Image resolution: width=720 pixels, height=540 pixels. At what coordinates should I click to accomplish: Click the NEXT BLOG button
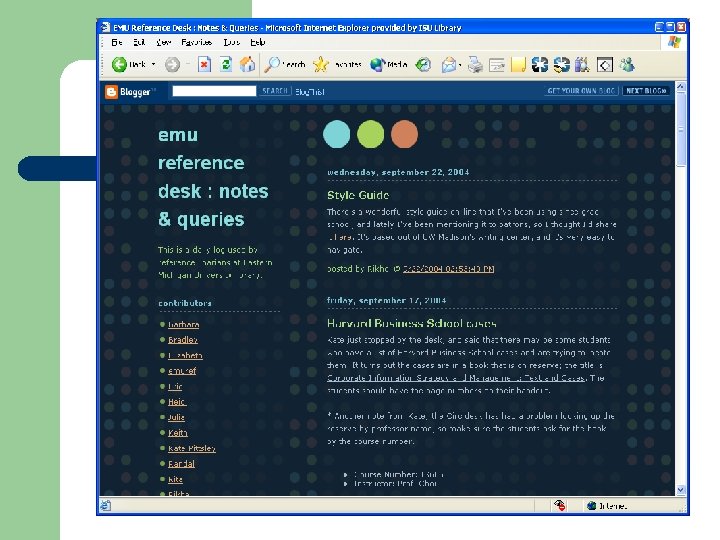pyautogui.click(x=646, y=91)
